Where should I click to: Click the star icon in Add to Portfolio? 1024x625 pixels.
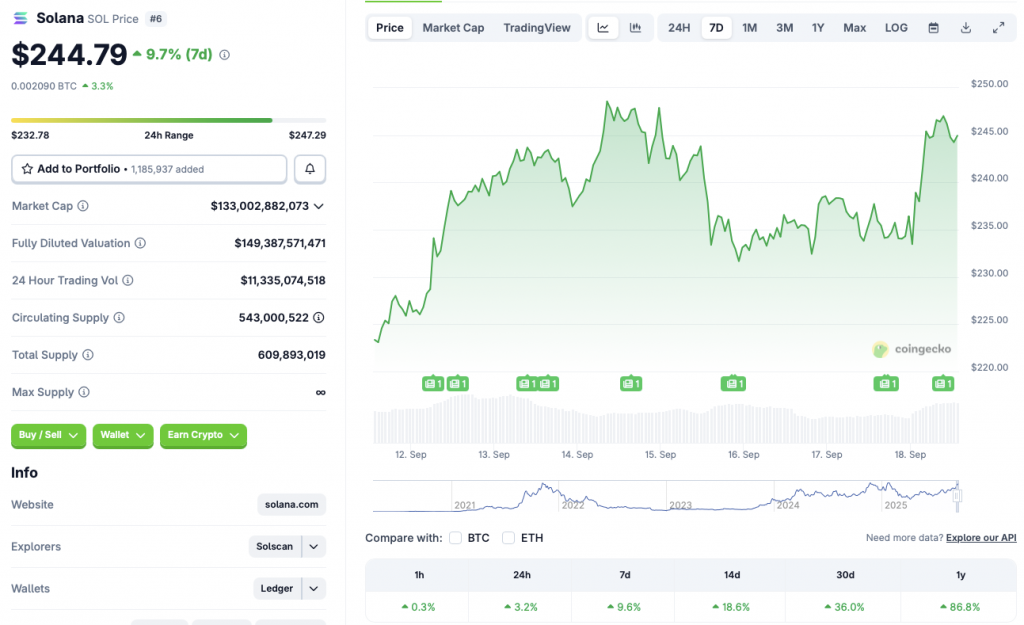[27, 169]
